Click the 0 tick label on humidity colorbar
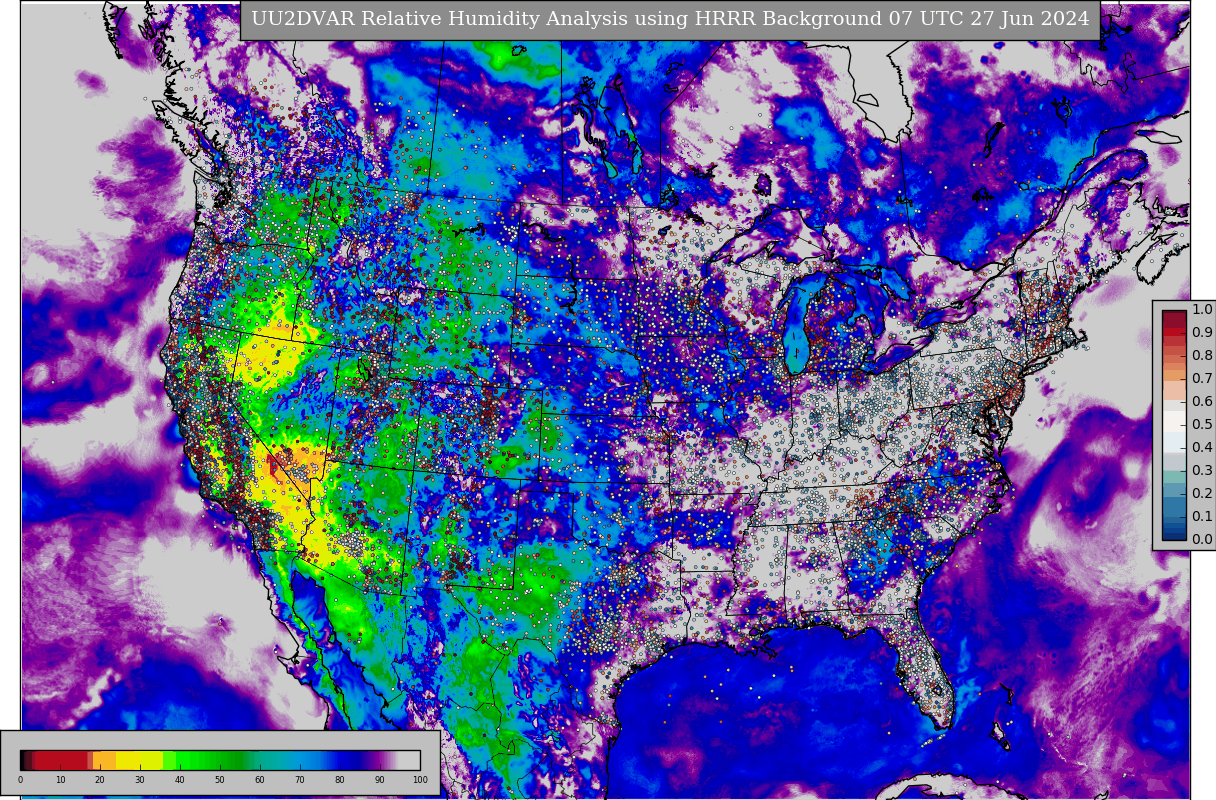 coord(20,780)
